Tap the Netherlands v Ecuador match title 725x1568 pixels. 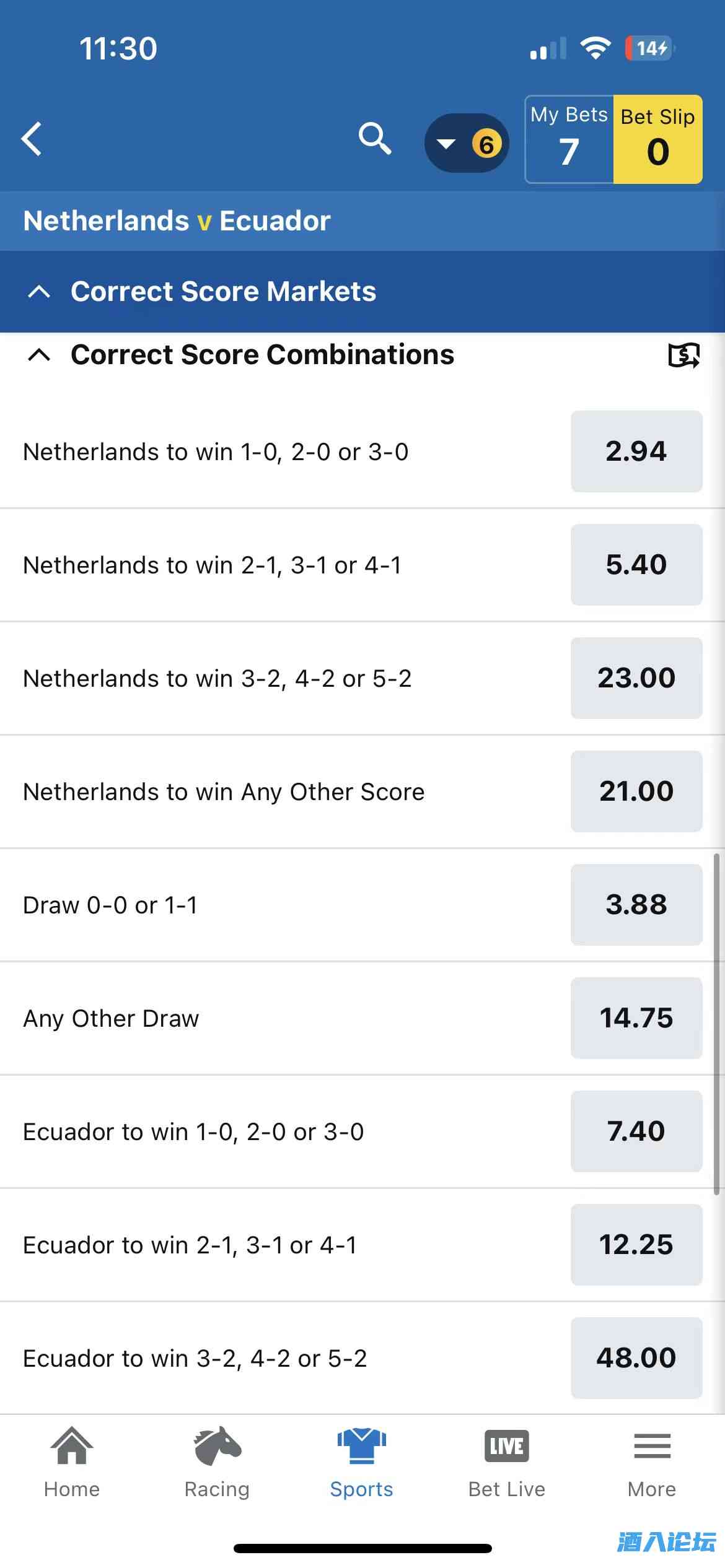[x=177, y=221]
